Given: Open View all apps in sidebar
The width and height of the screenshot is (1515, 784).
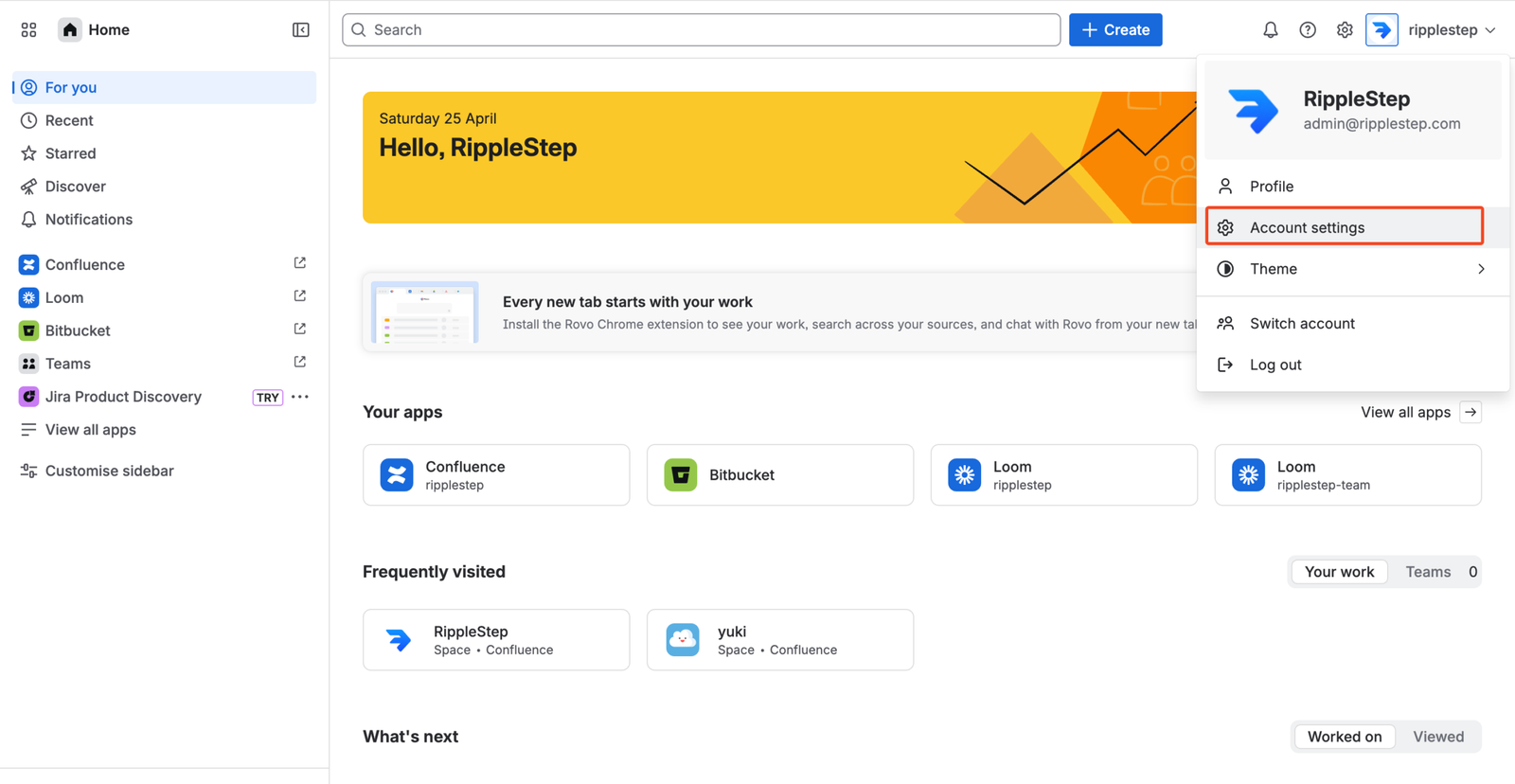Looking at the screenshot, I should pyautogui.click(x=165, y=430).
